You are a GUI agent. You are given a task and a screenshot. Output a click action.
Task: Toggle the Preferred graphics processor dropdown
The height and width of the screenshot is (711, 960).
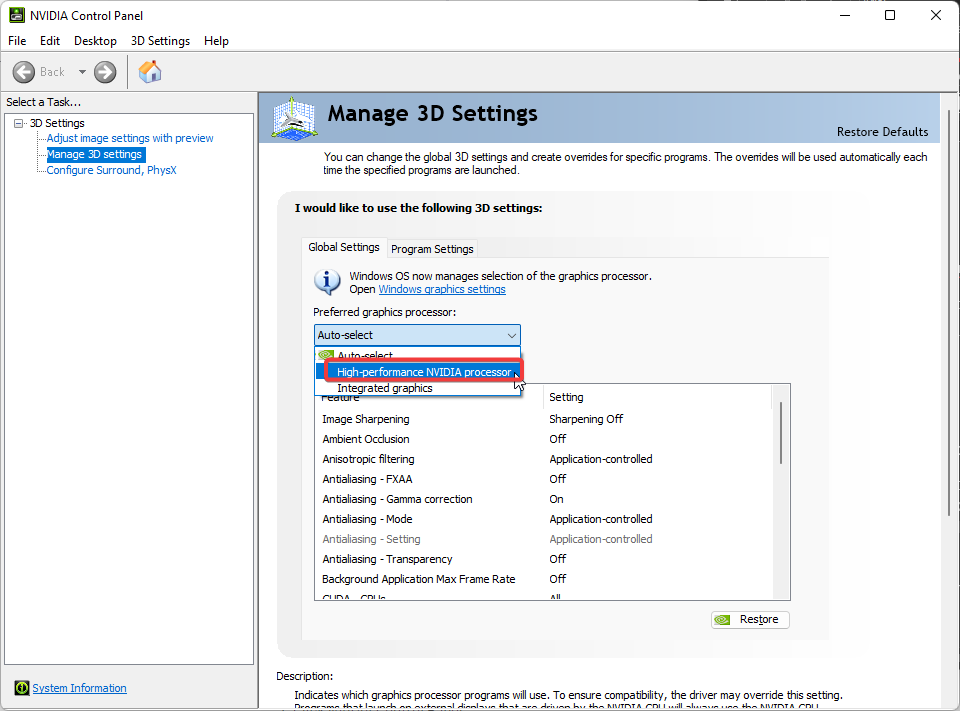pos(417,335)
